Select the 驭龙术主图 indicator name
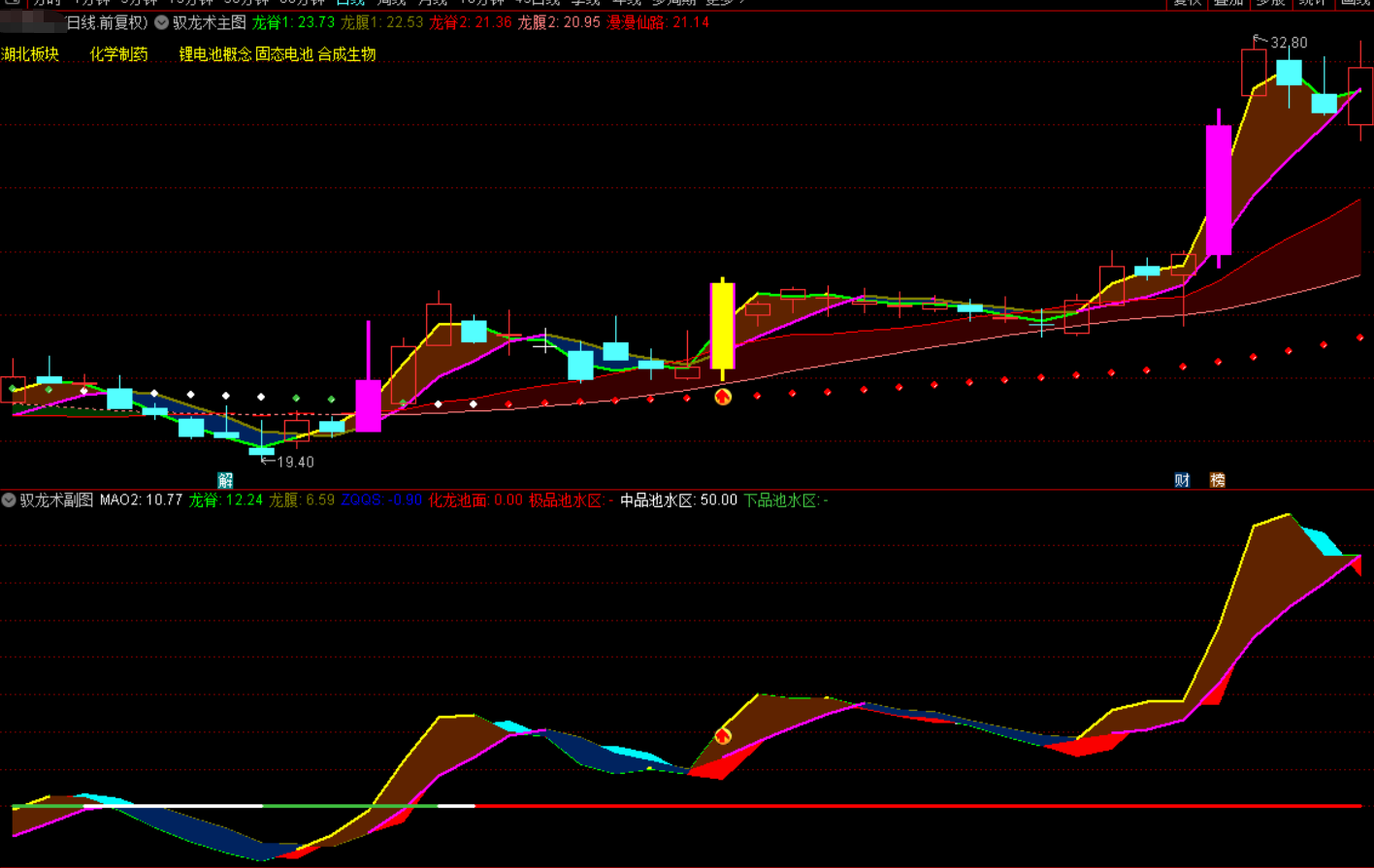The height and width of the screenshot is (868, 1374). point(209,22)
